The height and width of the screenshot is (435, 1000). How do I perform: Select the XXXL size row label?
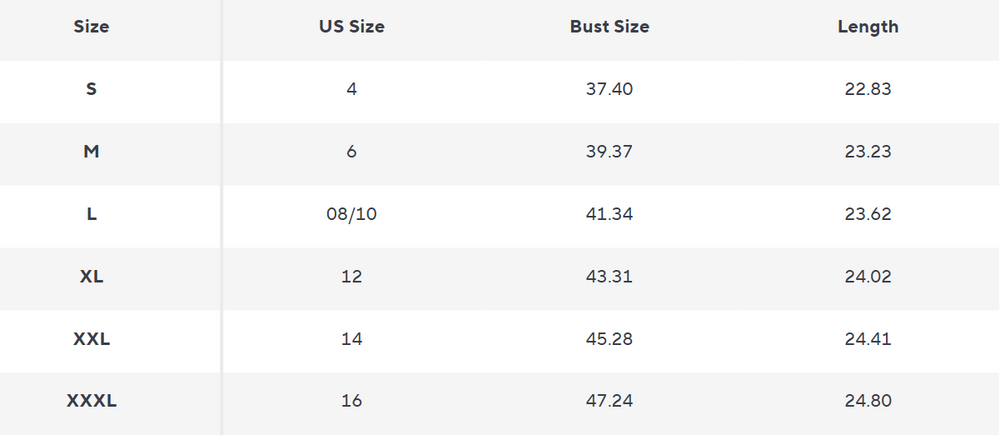[91, 401]
